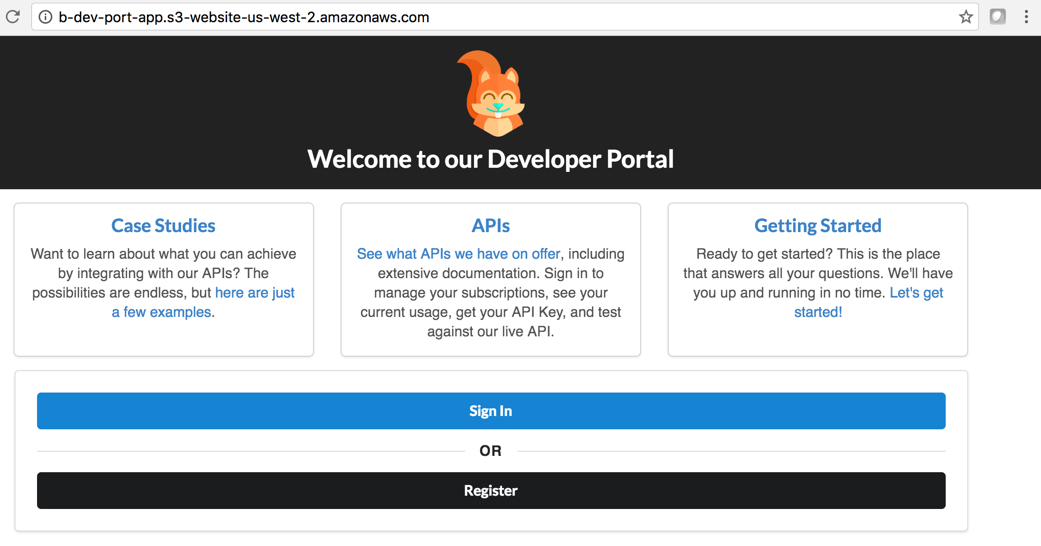The height and width of the screenshot is (546, 1041).
Task: Open the APIs heading link
Action: point(491,226)
